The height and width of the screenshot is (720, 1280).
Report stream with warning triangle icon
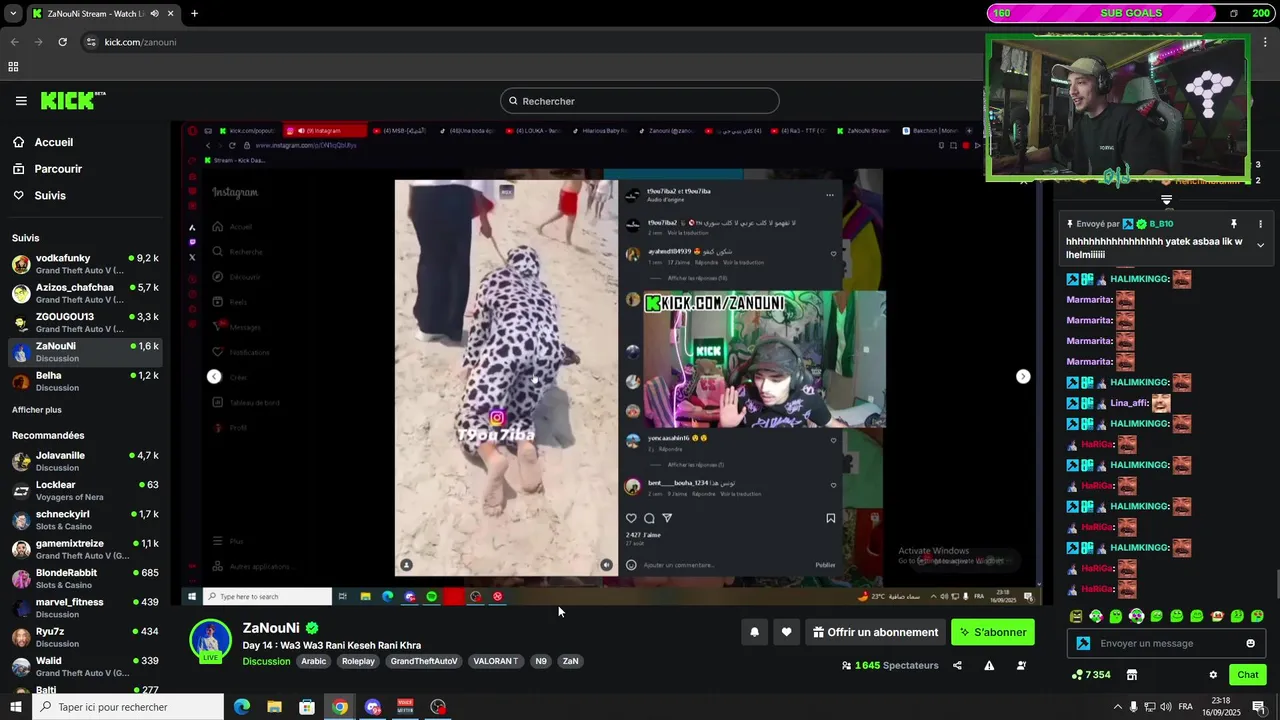pos(989,665)
